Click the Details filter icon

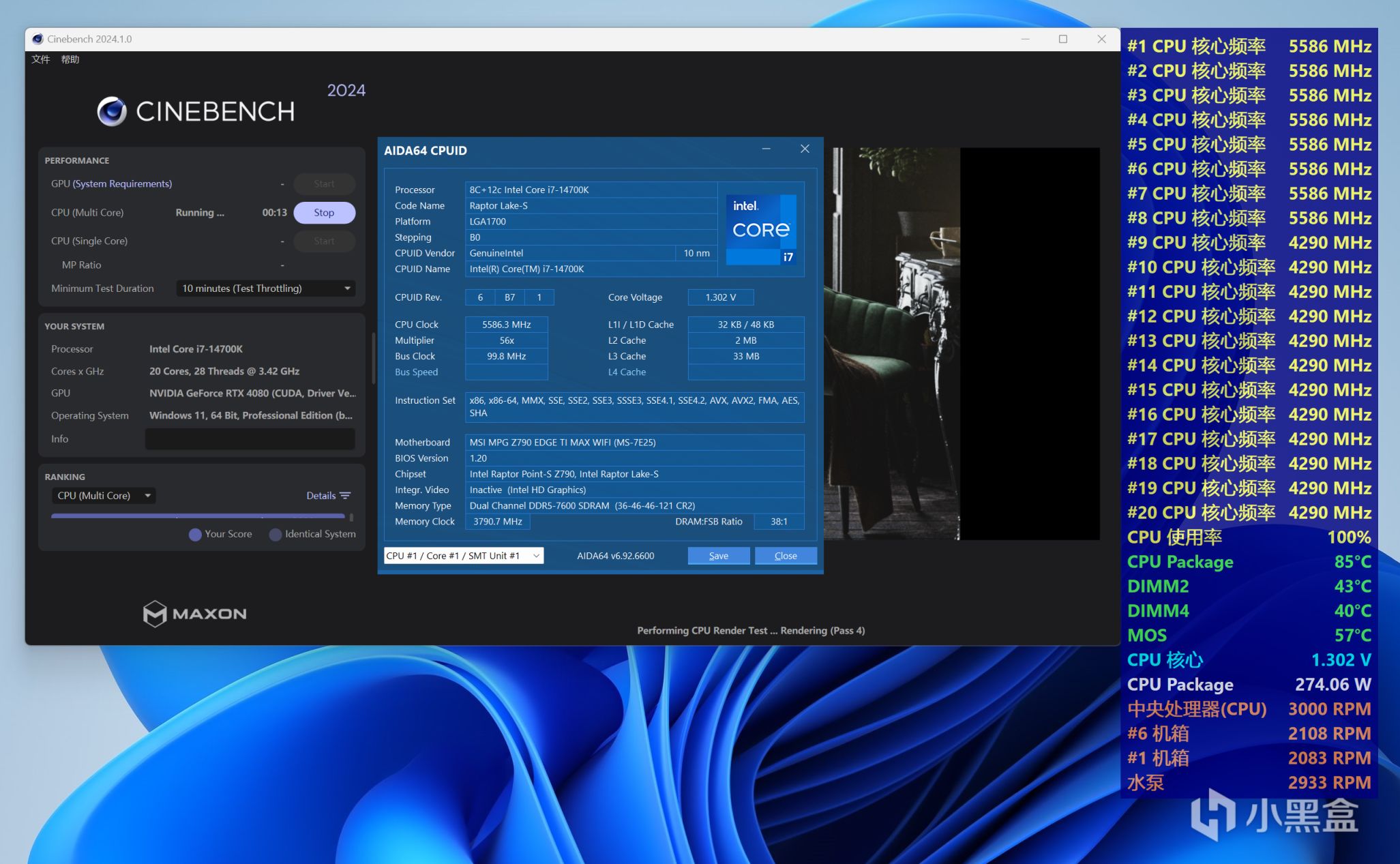tap(346, 496)
